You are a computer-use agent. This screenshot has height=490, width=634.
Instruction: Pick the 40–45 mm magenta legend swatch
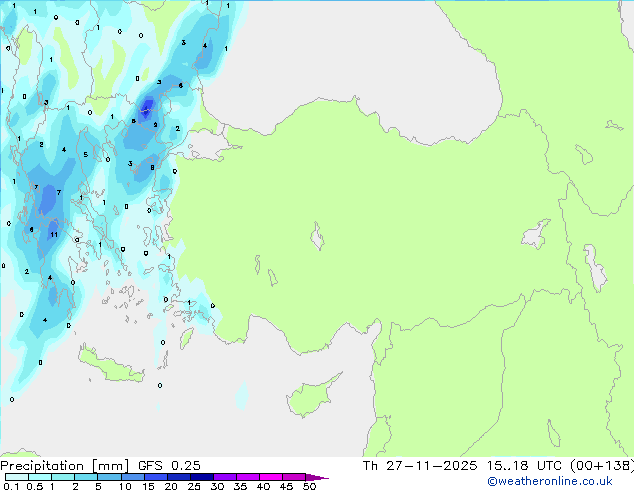click(x=271, y=477)
